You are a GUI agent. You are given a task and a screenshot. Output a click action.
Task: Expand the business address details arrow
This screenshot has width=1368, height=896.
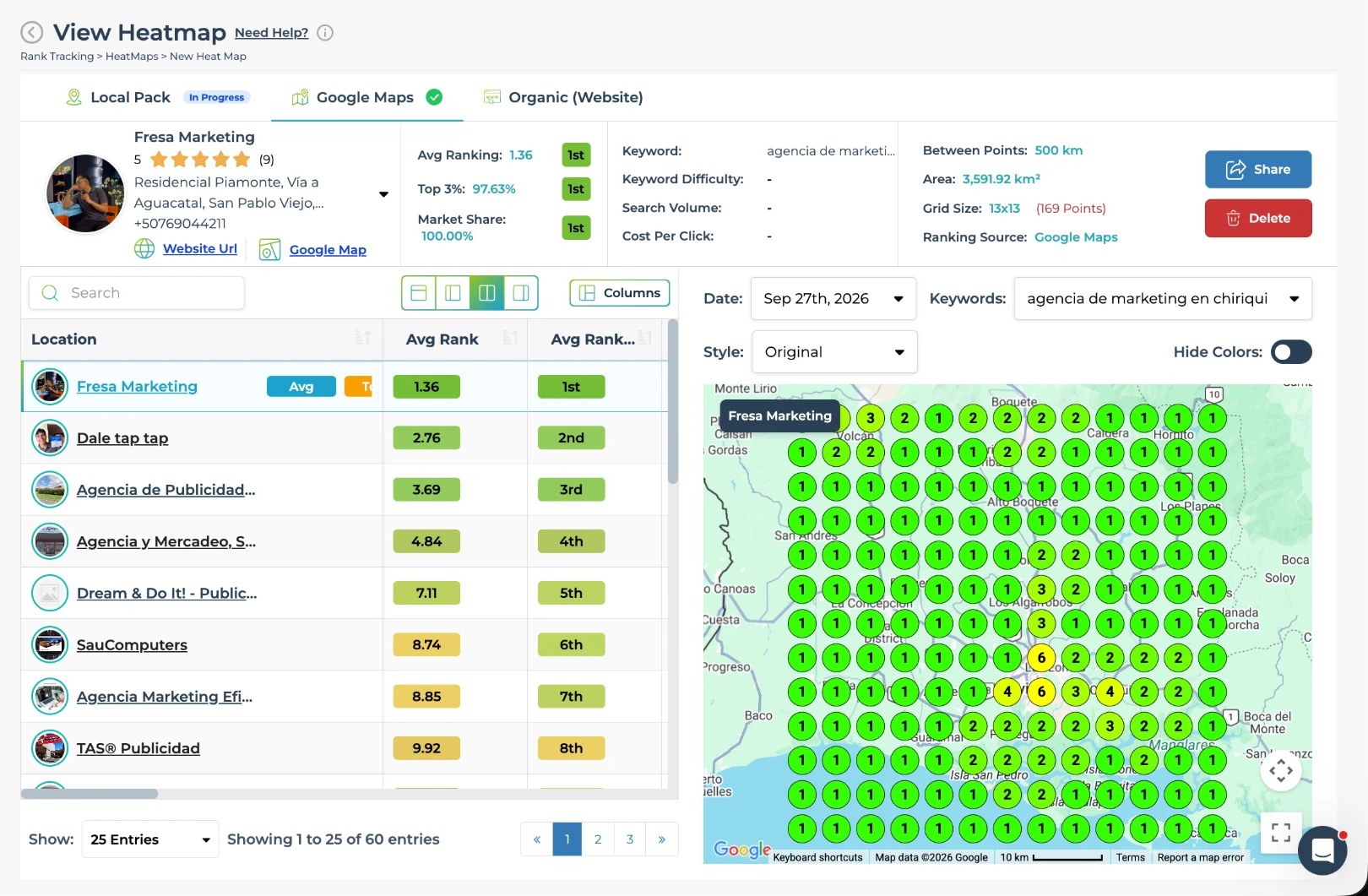pos(383,194)
